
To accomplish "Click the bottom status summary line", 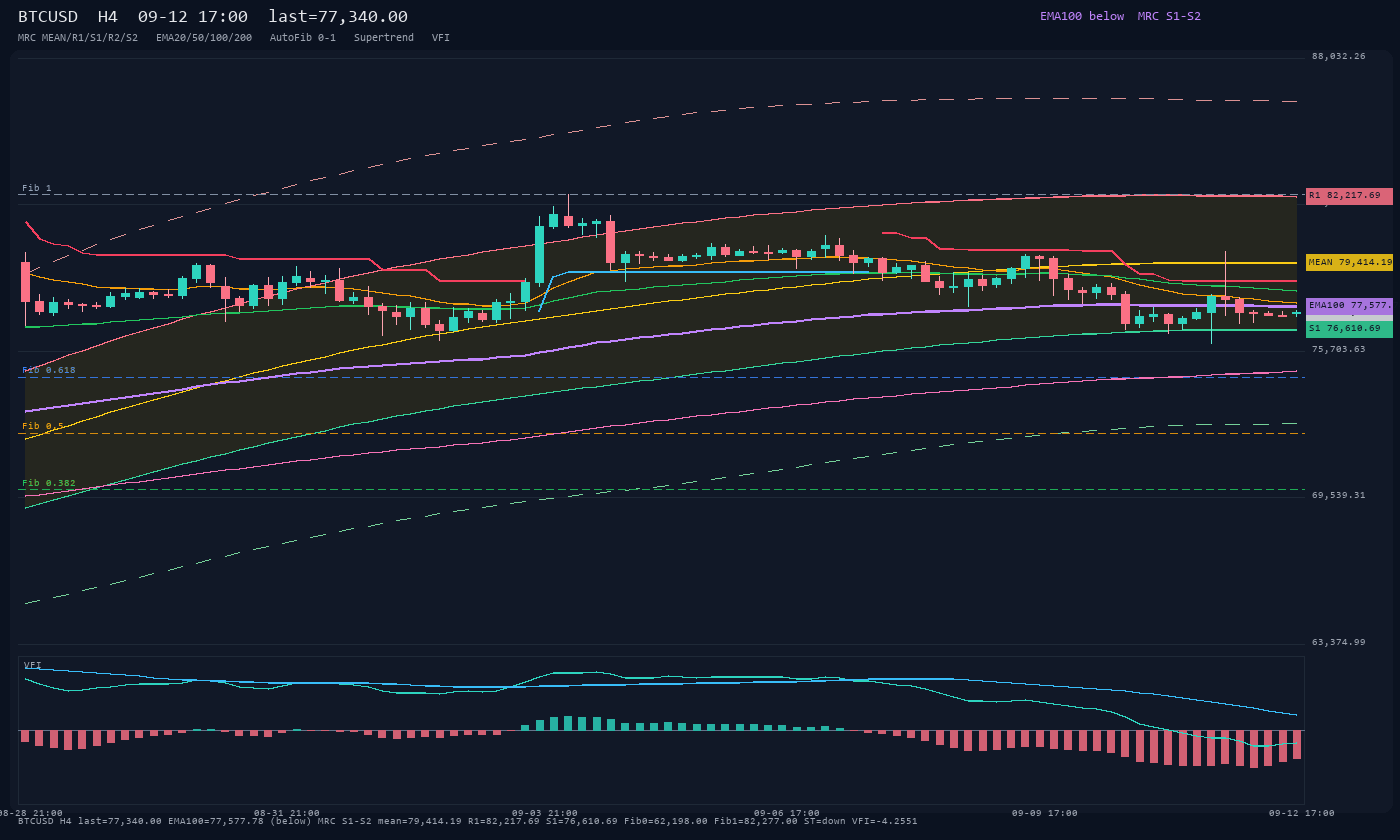I will pyautogui.click(x=467, y=821).
